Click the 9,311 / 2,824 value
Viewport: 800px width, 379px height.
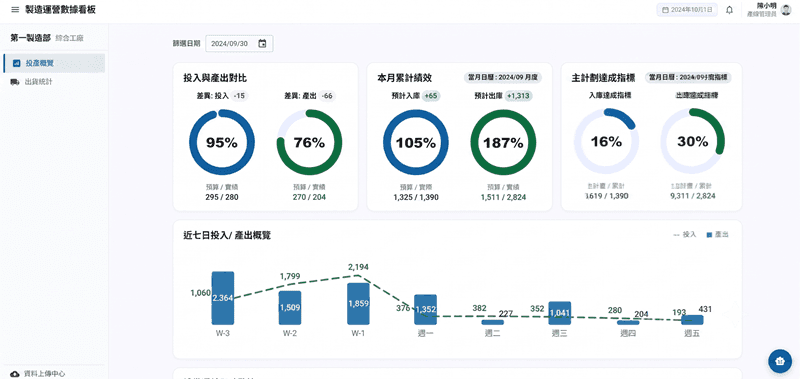(x=692, y=196)
